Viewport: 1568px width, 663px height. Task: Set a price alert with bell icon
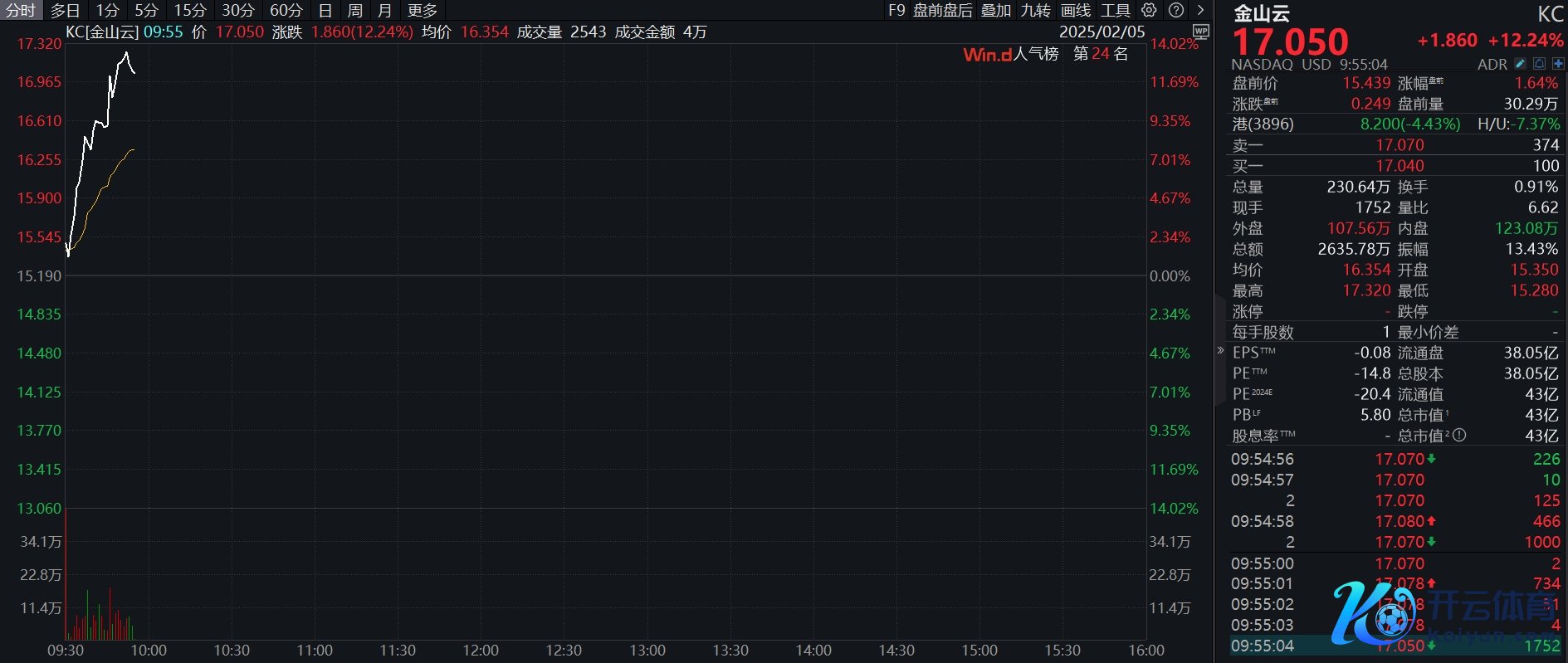pos(1539,64)
